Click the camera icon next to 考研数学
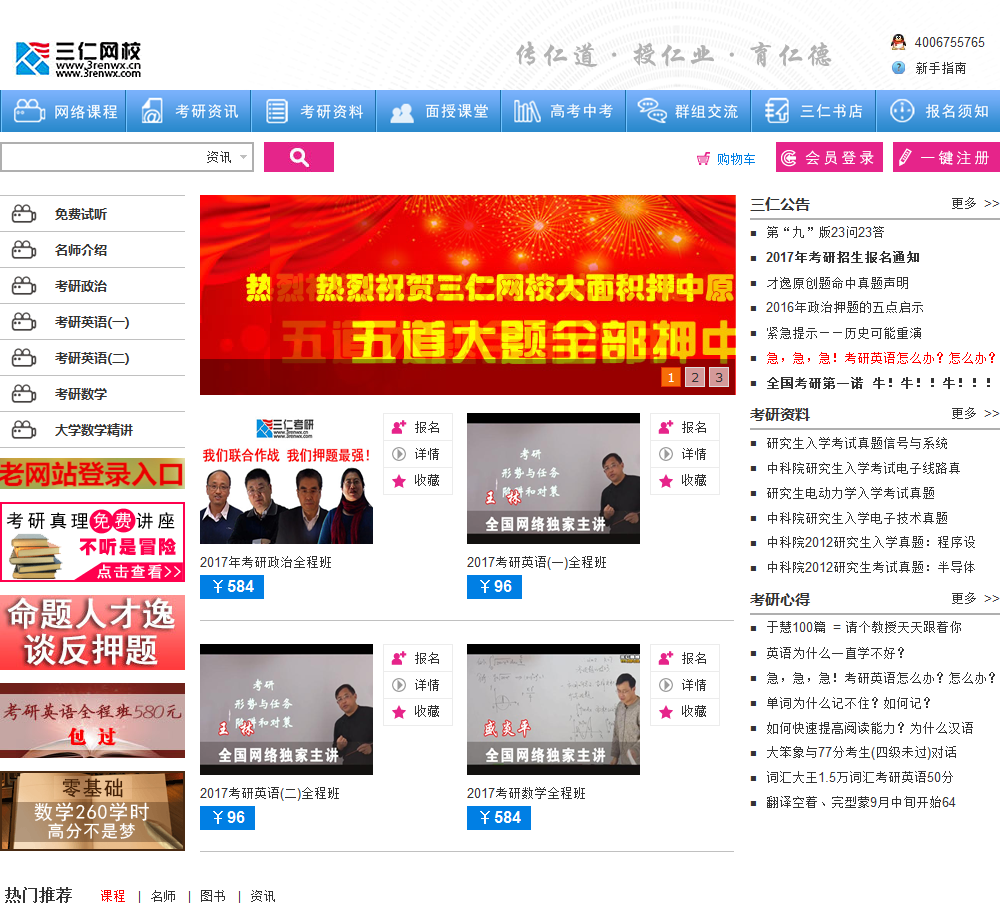 click(x=24, y=394)
